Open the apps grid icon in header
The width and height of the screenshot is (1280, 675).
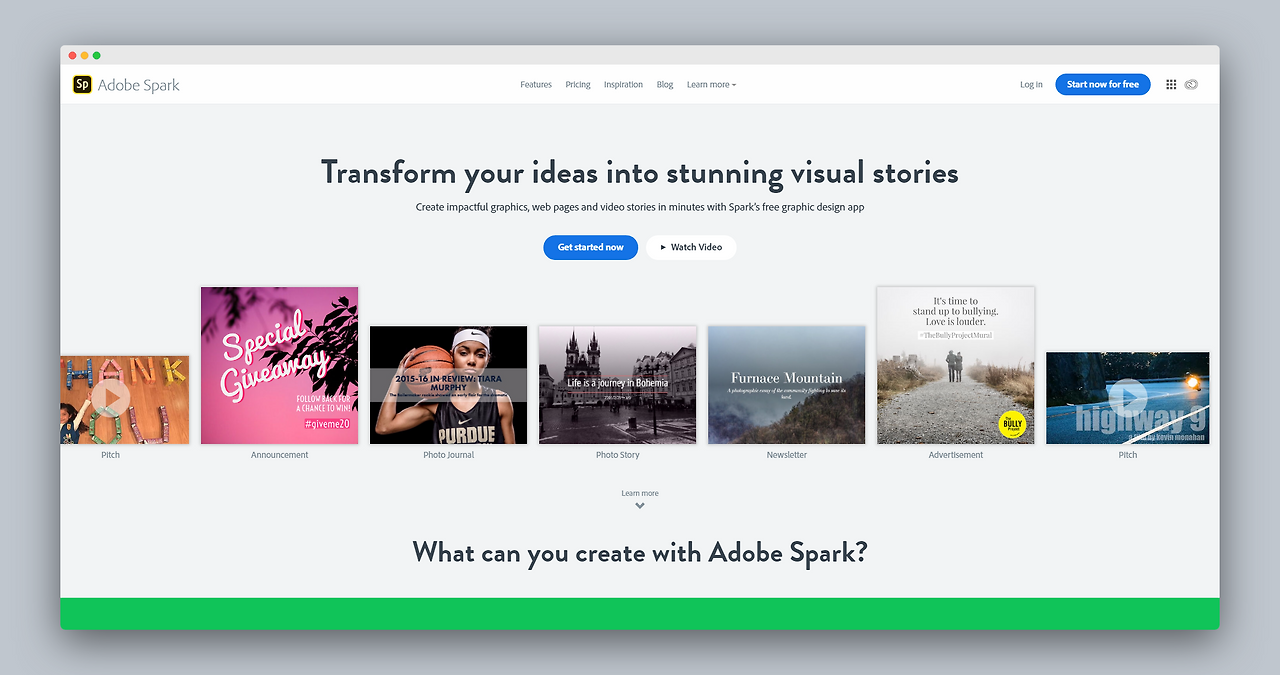pyautogui.click(x=1171, y=85)
